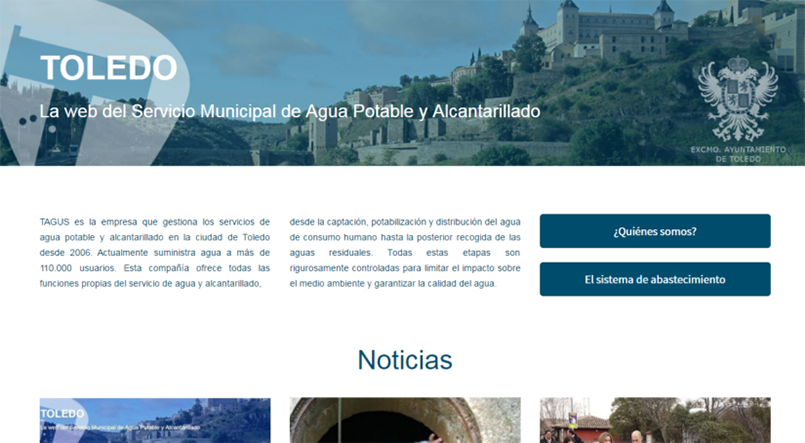Open the news card showing people outdoors
The image size is (805, 443).
coord(655,420)
